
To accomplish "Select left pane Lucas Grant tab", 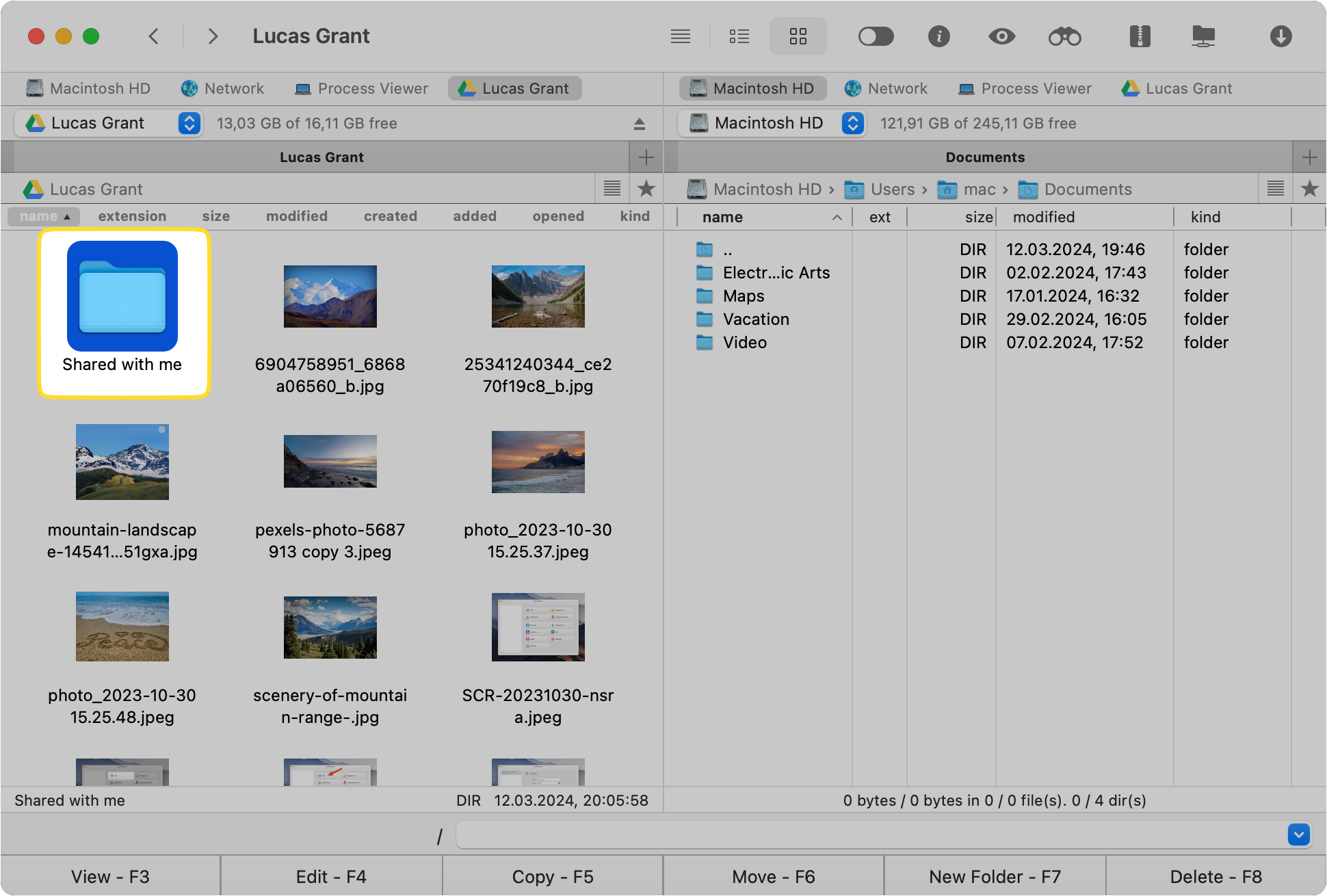I will (514, 88).
